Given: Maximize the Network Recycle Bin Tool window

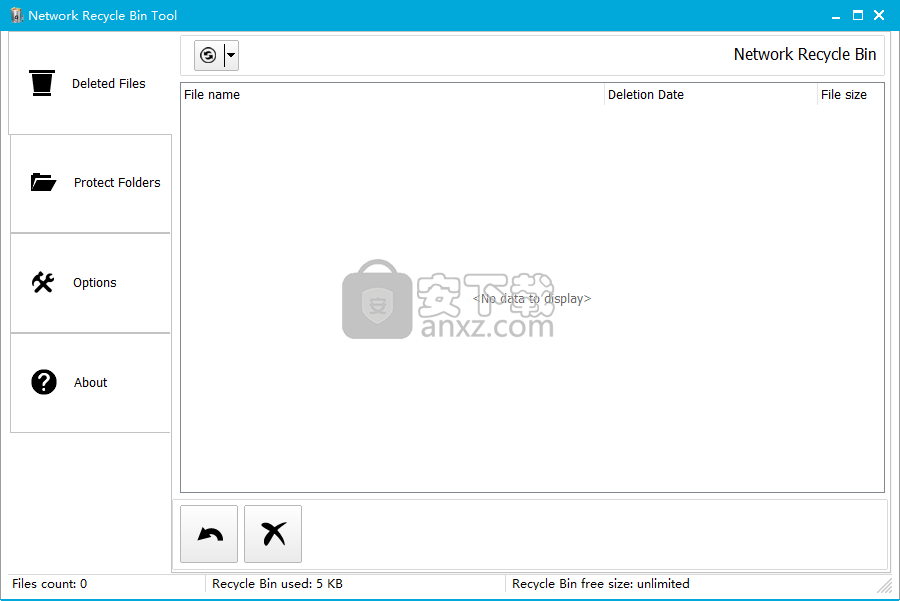Looking at the screenshot, I should point(858,15).
